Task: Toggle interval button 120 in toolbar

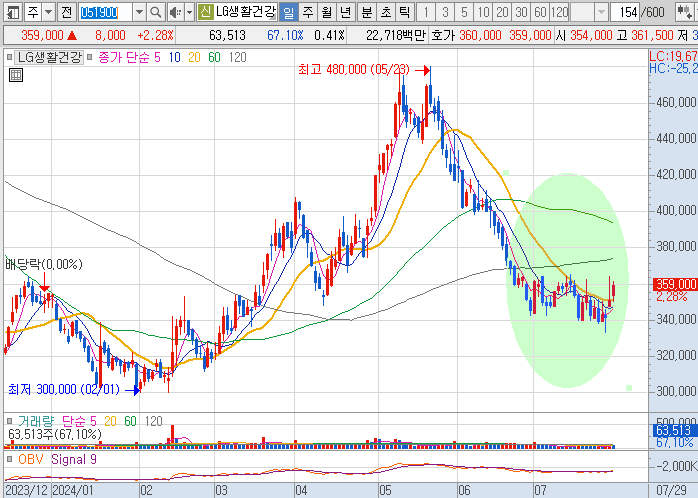Action: (x=560, y=12)
